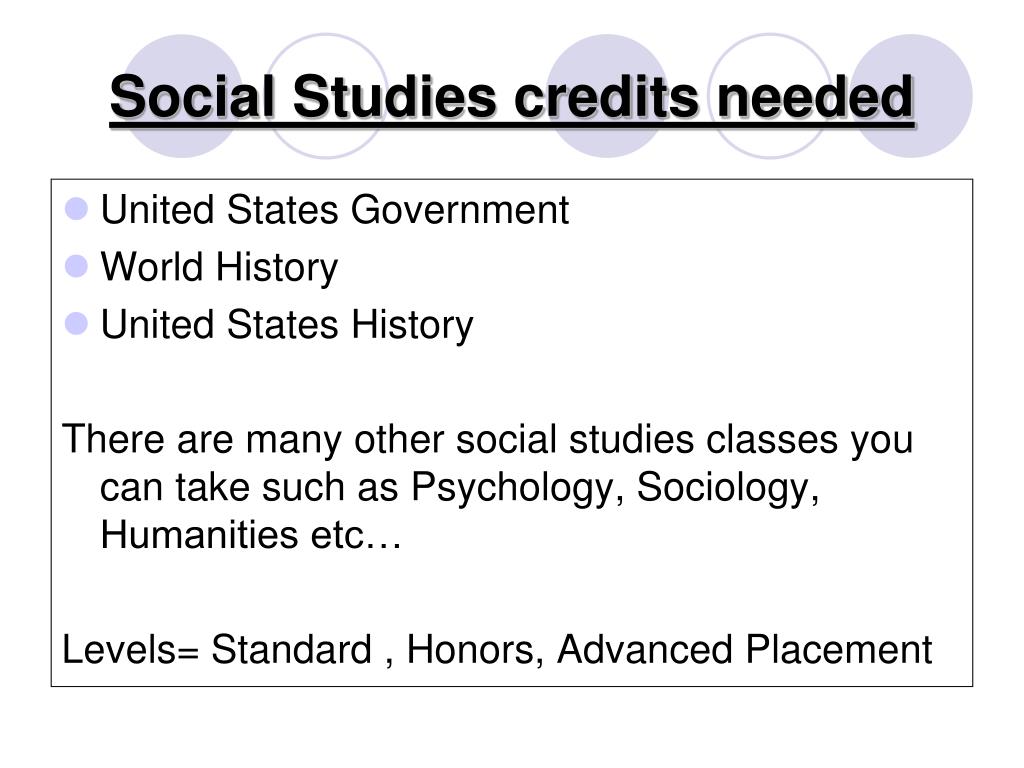Click the word 'Studies' in the title

click(x=394, y=97)
